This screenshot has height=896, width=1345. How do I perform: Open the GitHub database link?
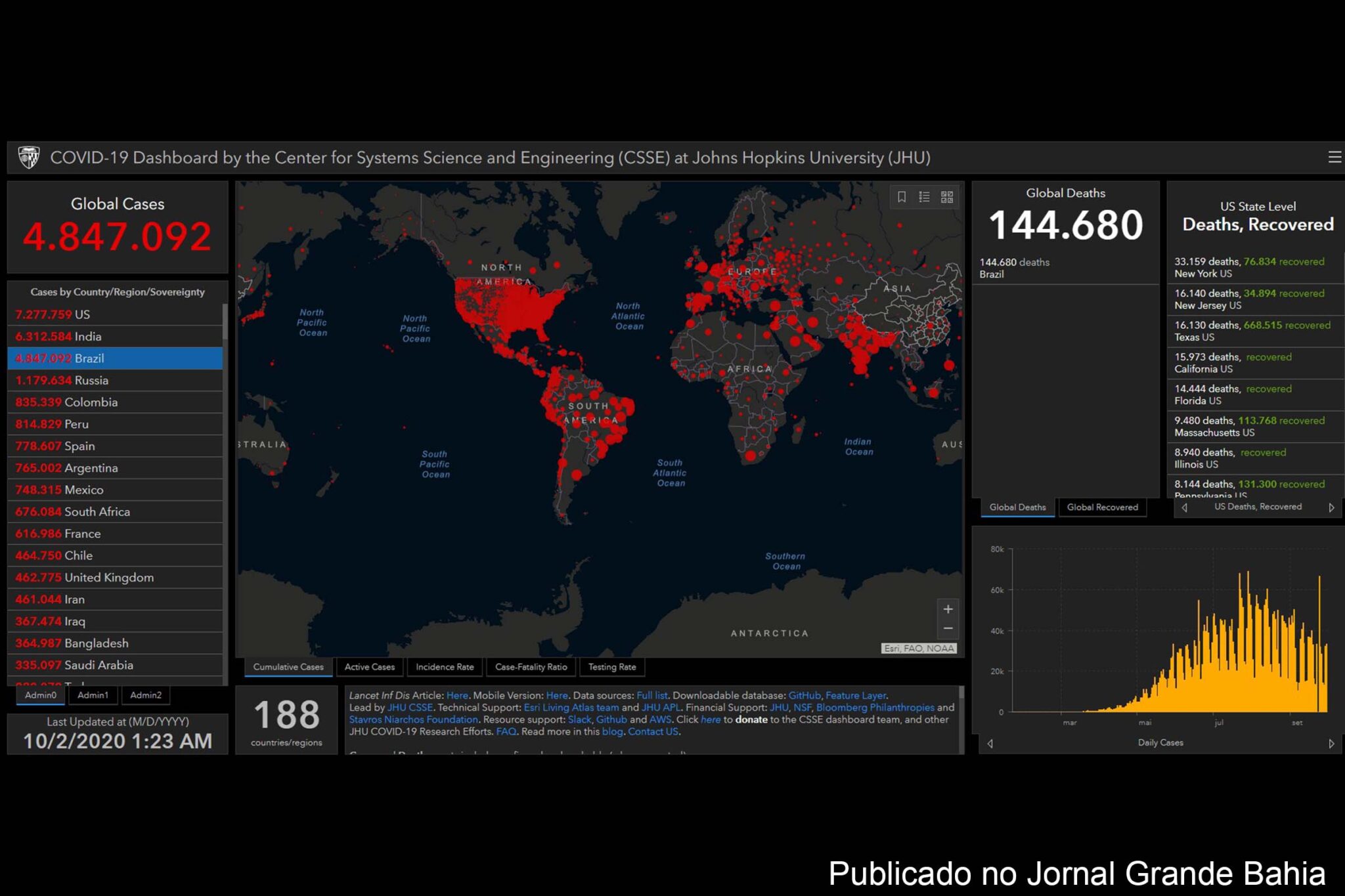click(805, 695)
